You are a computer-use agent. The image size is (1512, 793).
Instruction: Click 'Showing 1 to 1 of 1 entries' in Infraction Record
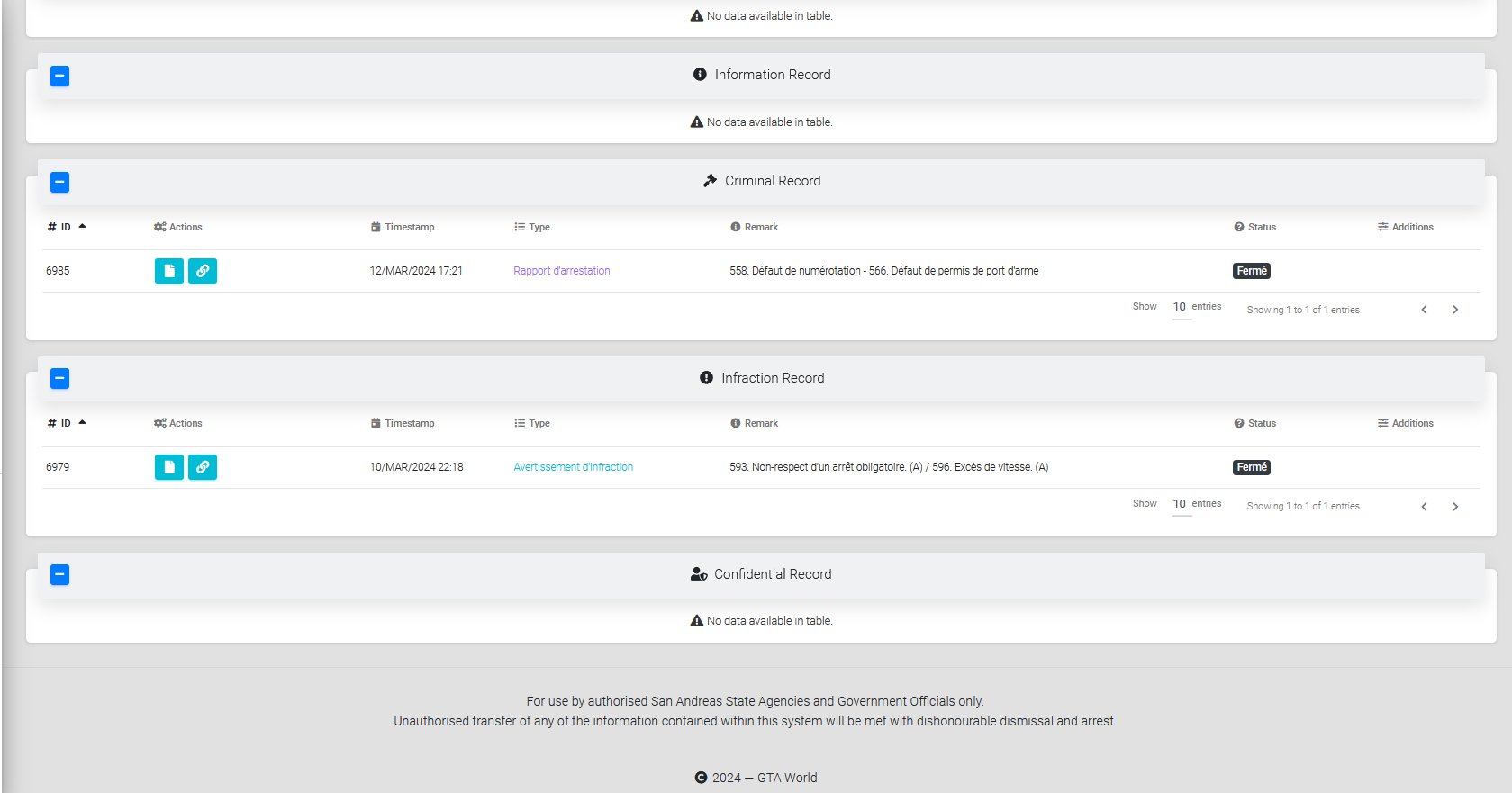point(1303,507)
